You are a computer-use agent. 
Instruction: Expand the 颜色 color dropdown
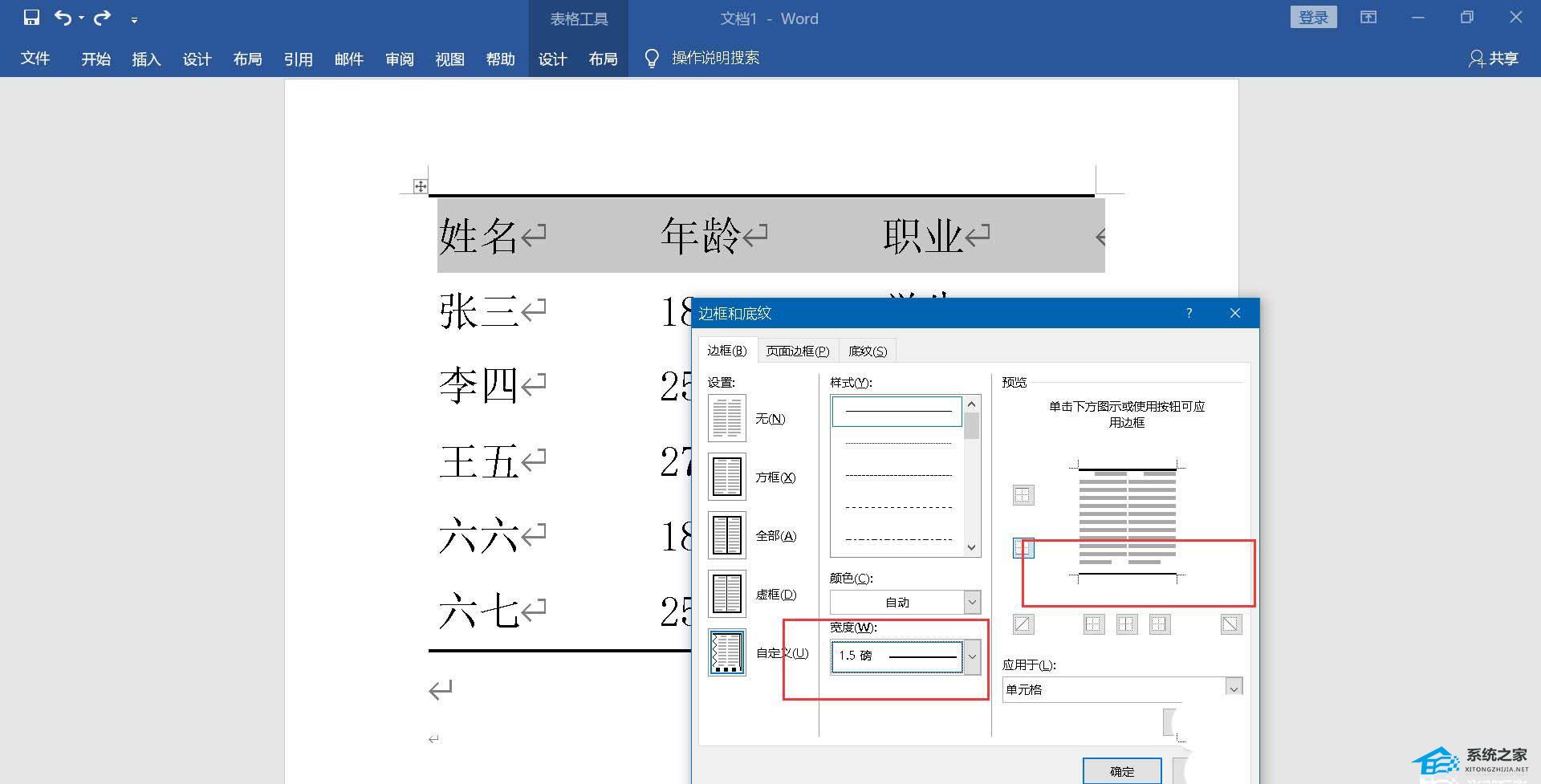(x=972, y=602)
